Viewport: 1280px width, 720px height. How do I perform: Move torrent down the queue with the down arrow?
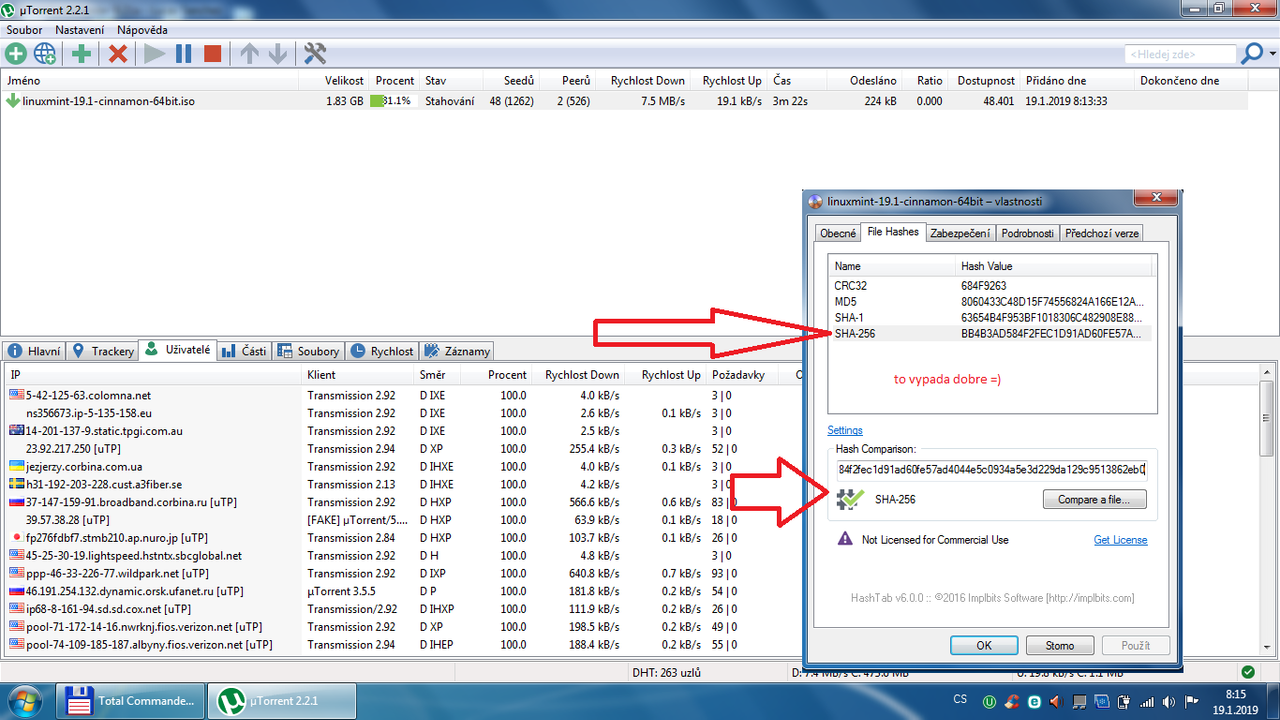pos(278,54)
